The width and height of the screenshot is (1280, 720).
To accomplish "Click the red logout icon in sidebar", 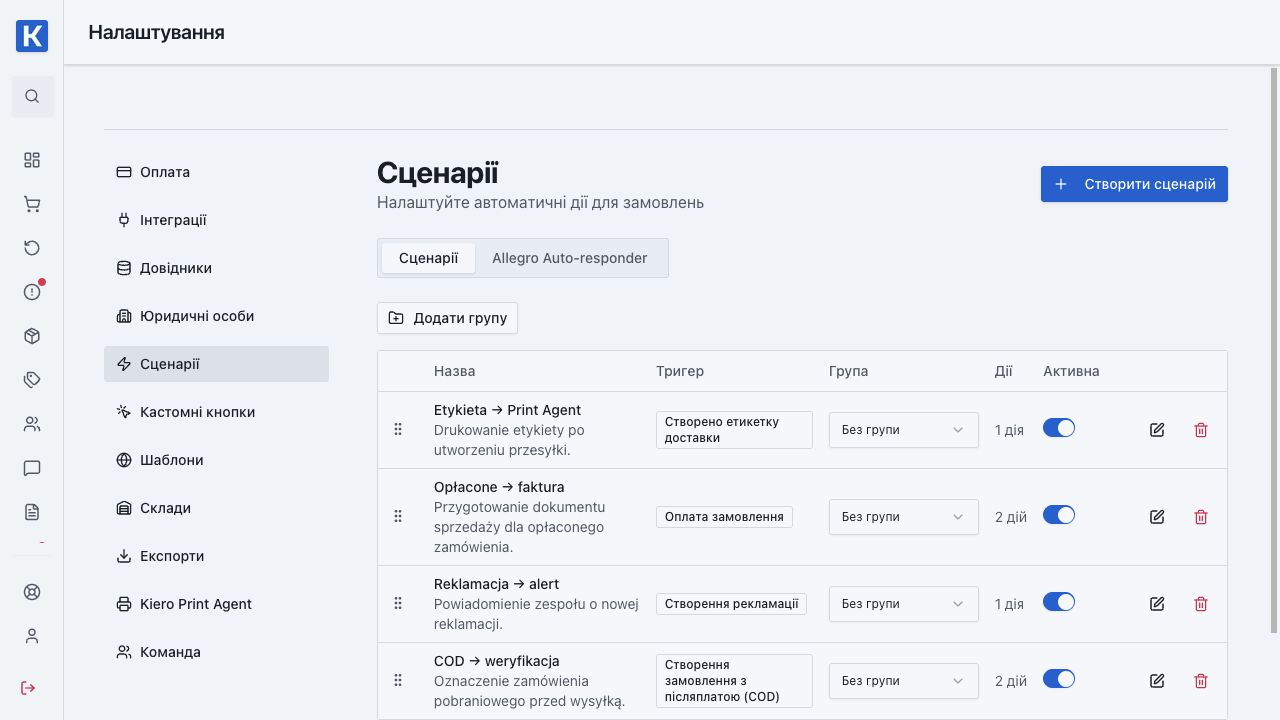I will (x=28, y=688).
